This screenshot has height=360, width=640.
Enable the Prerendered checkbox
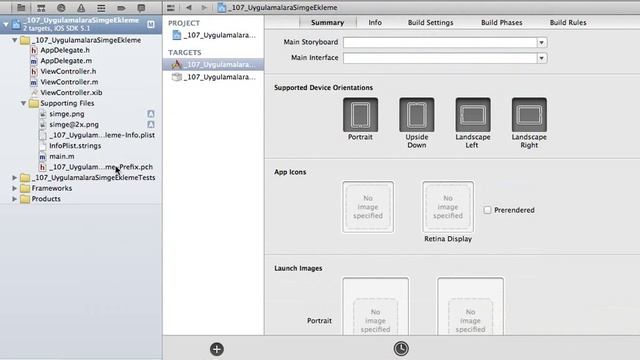coord(487,210)
